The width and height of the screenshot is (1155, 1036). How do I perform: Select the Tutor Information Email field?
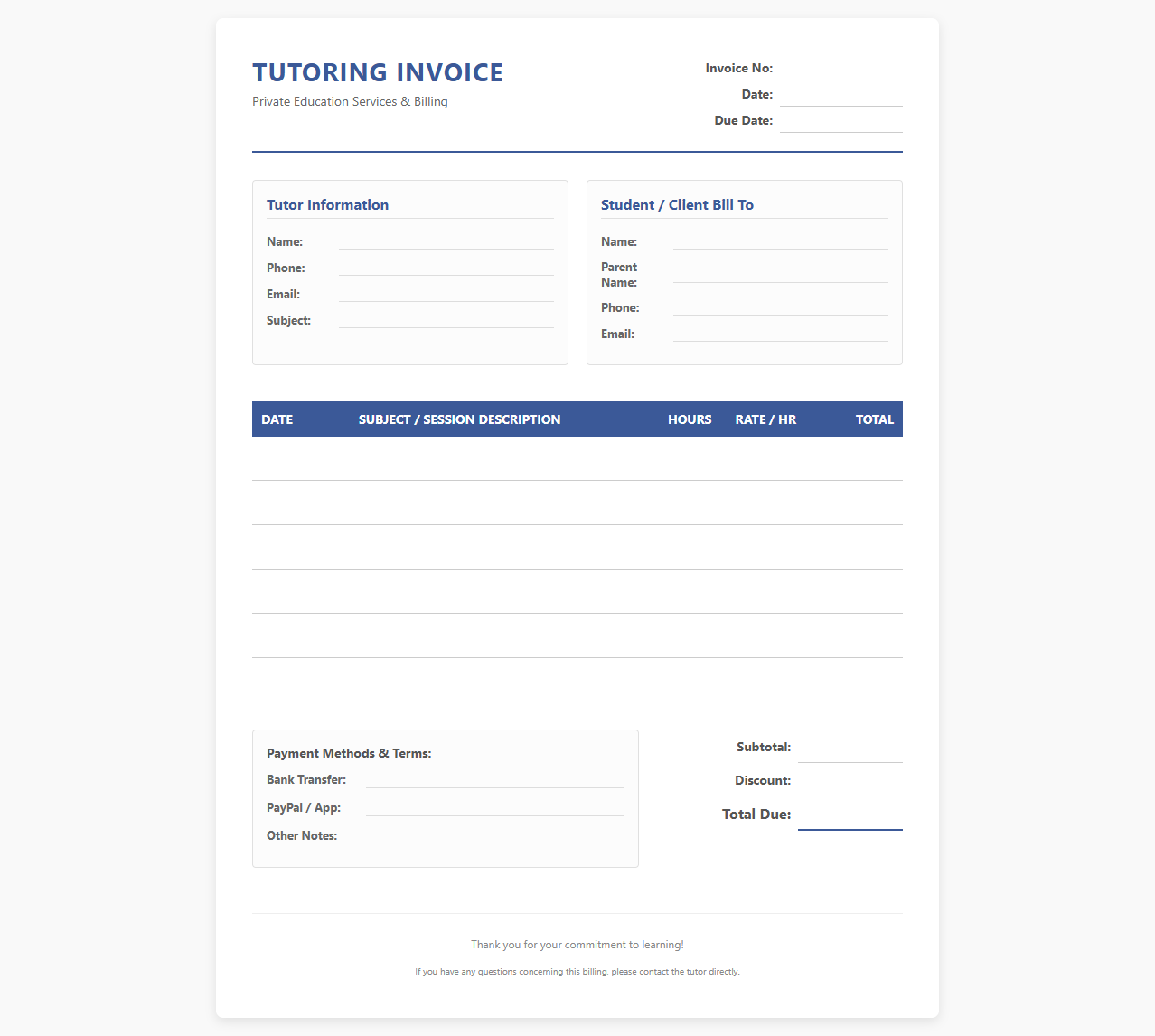click(x=446, y=294)
